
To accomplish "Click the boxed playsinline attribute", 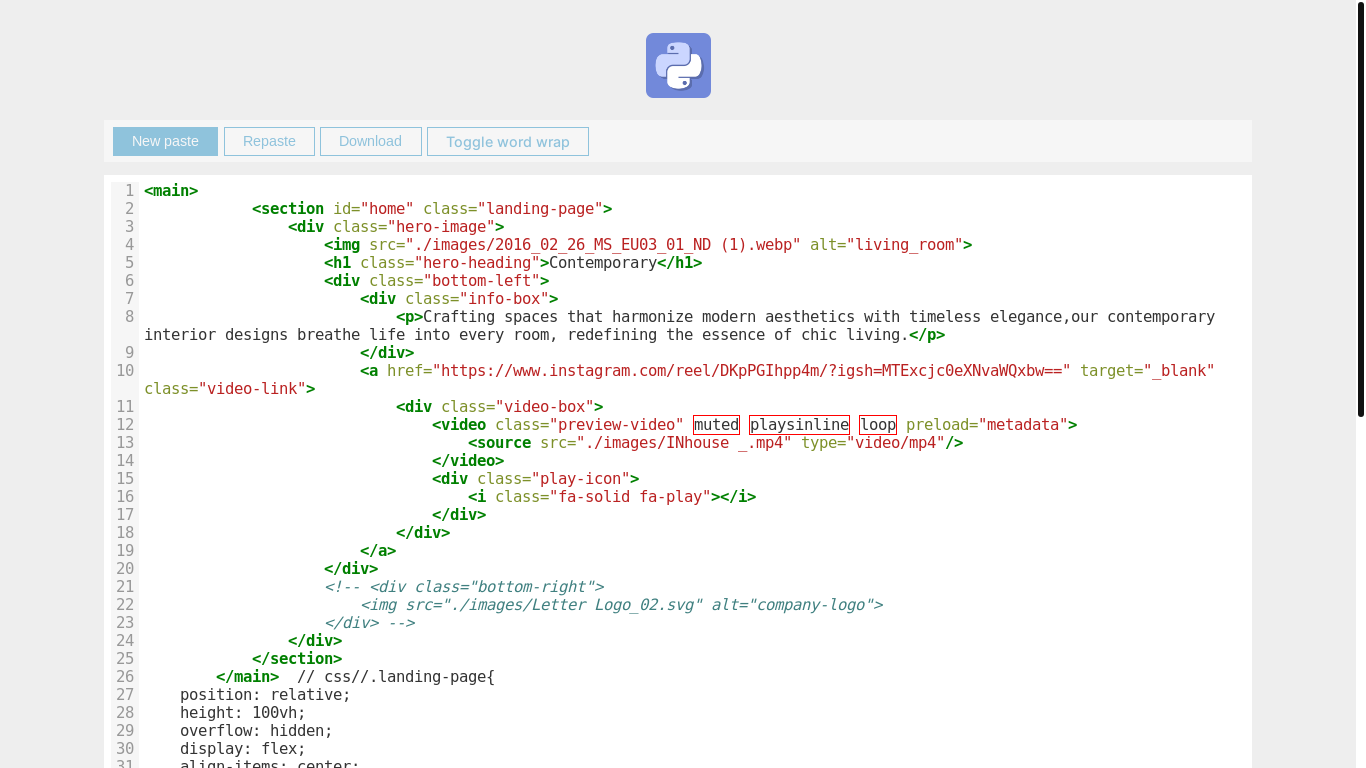I will [x=799, y=425].
